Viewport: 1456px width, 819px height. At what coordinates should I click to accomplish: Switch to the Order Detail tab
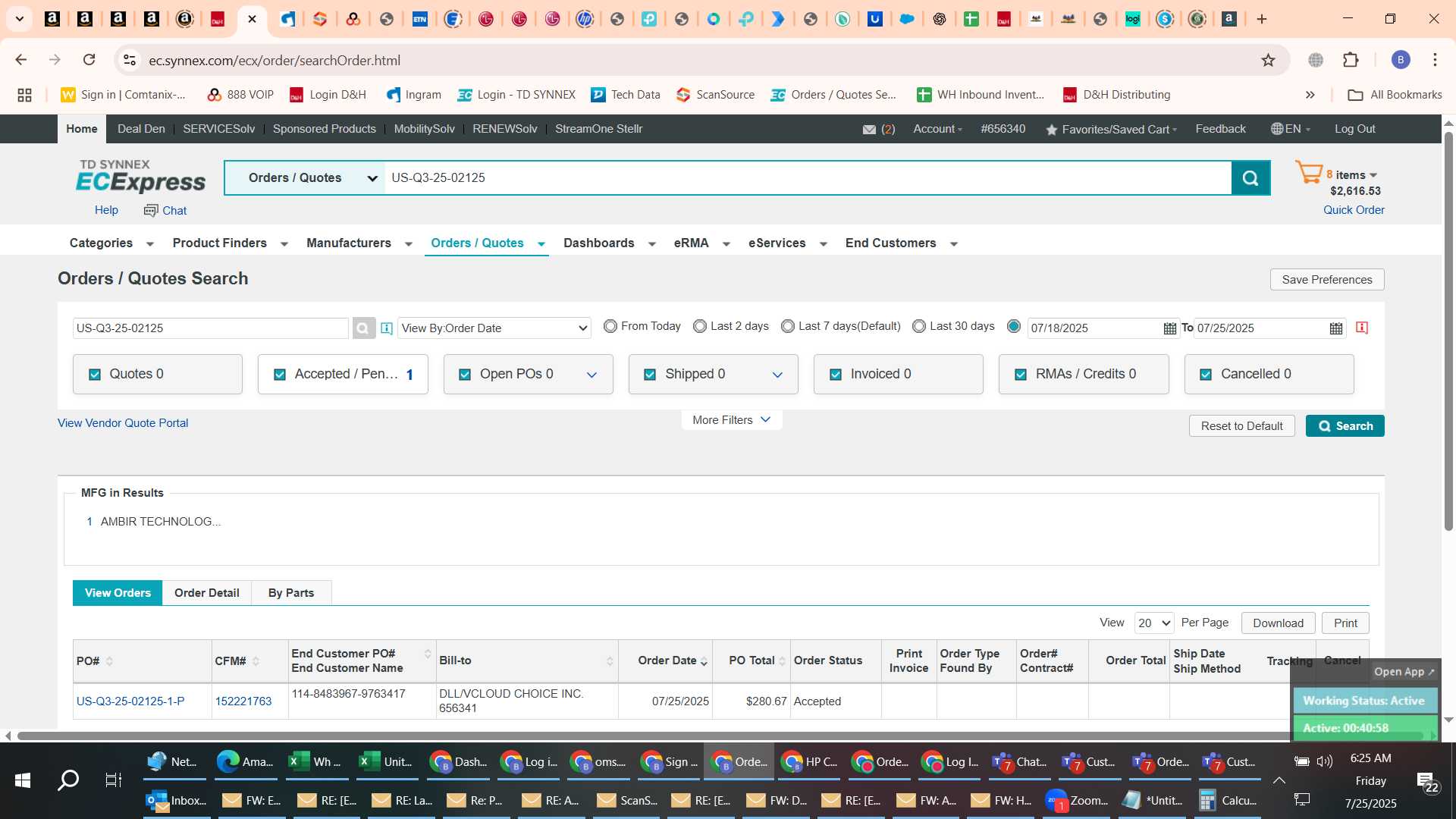click(206, 593)
